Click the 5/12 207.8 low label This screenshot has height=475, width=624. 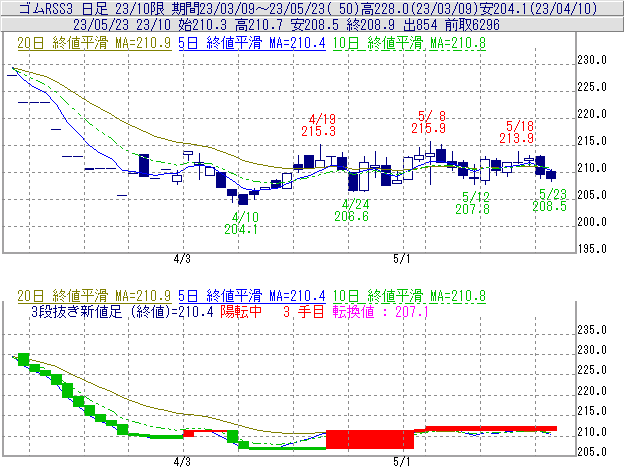pyautogui.click(x=473, y=203)
